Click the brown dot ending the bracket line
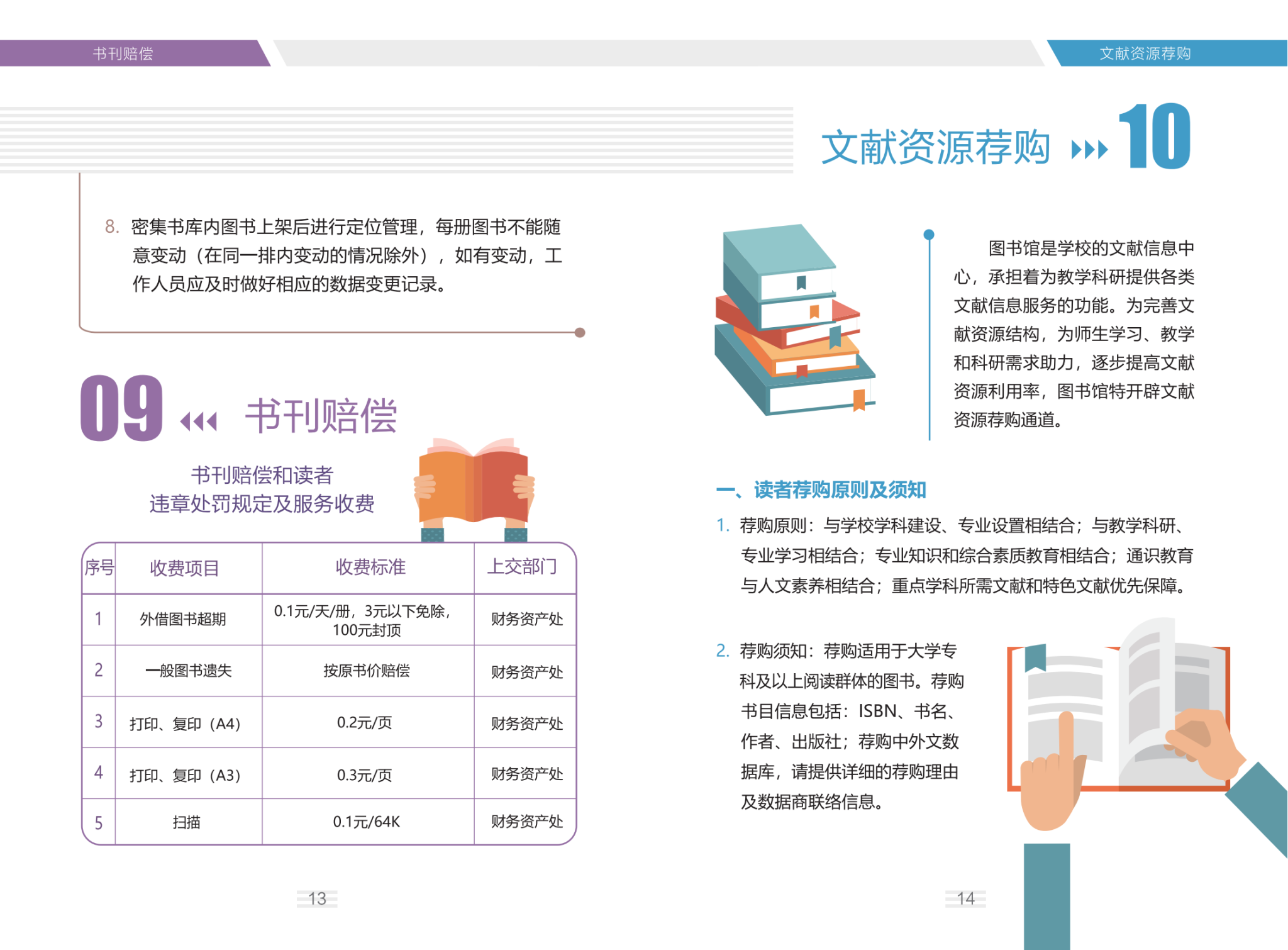1288x950 pixels. pyautogui.click(x=580, y=332)
